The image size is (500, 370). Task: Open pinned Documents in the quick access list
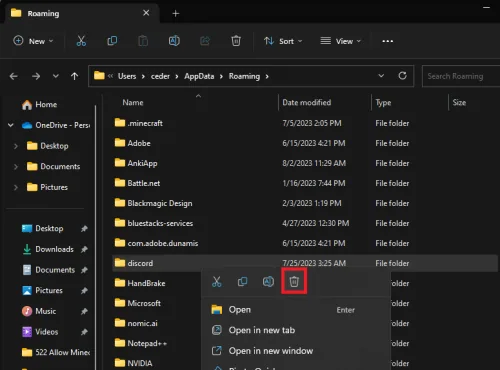[x=49, y=270]
